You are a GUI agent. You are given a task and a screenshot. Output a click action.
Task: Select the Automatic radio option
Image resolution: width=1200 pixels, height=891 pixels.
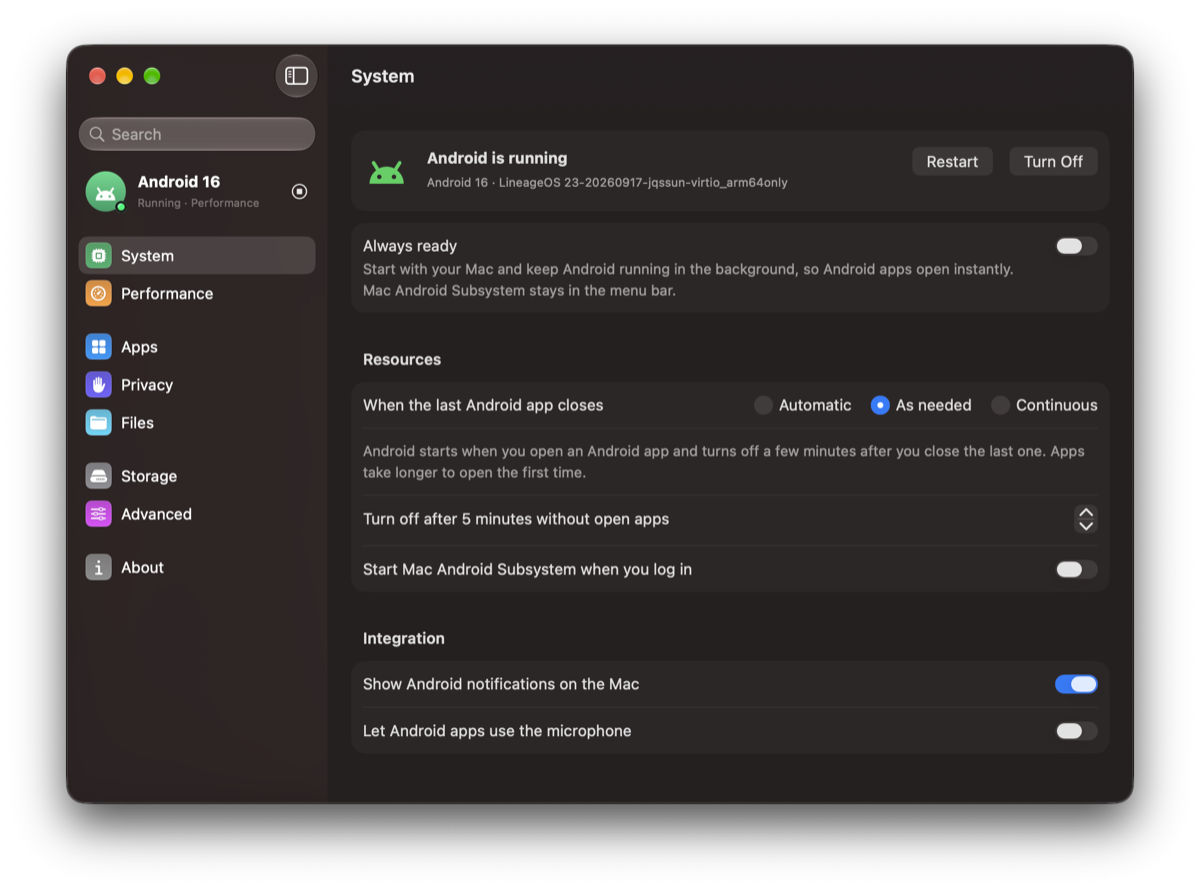point(763,405)
